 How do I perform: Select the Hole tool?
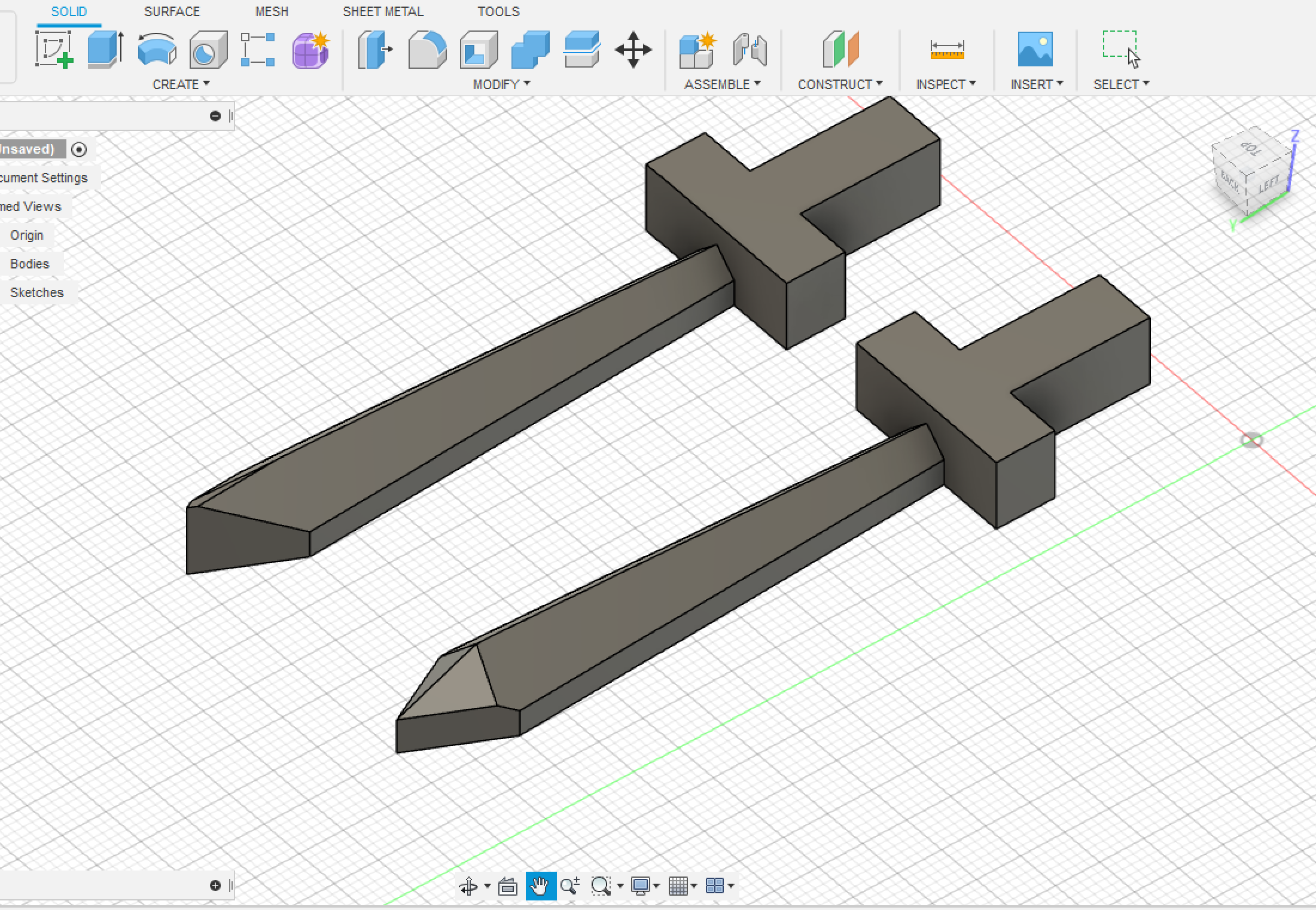tap(208, 49)
